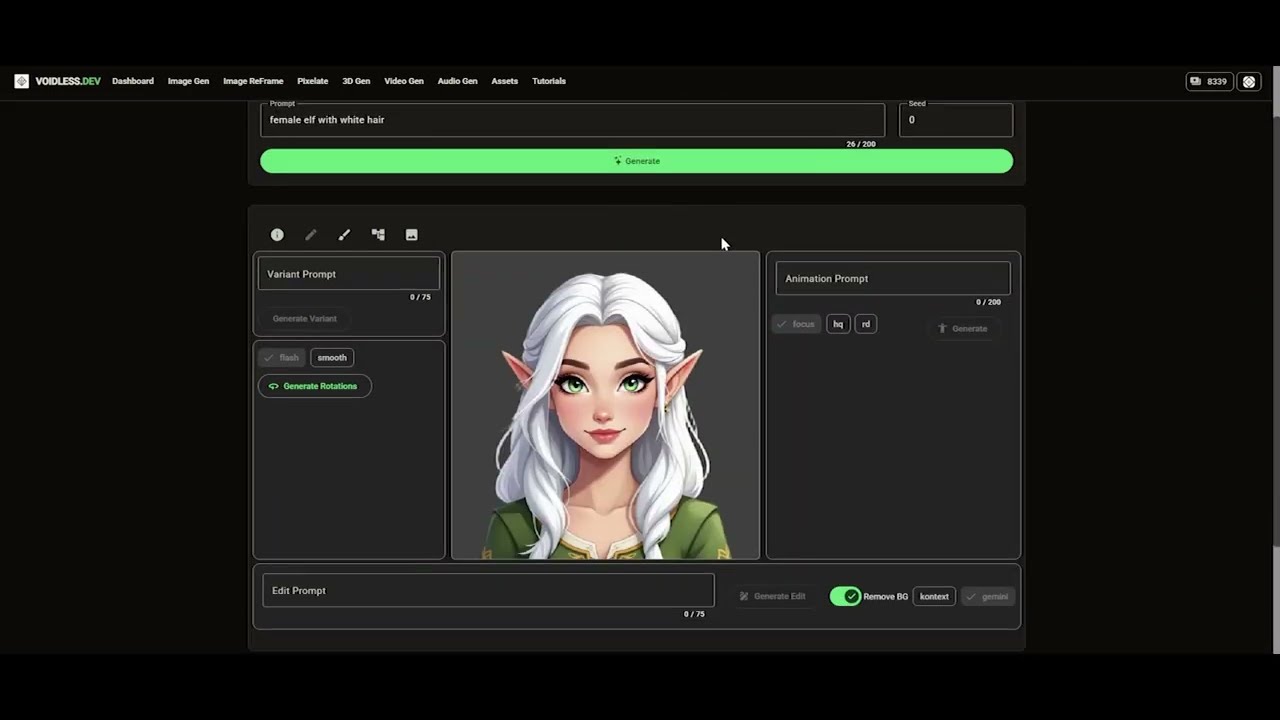Go to Image Gen page

[x=188, y=81]
